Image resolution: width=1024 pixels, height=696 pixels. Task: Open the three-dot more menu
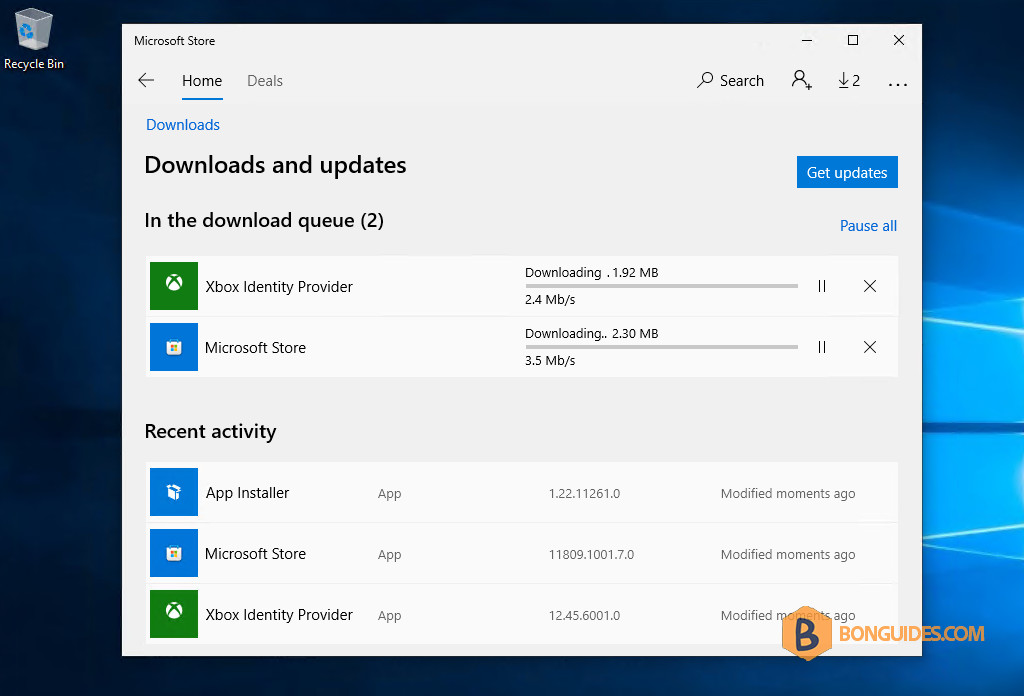[898, 84]
